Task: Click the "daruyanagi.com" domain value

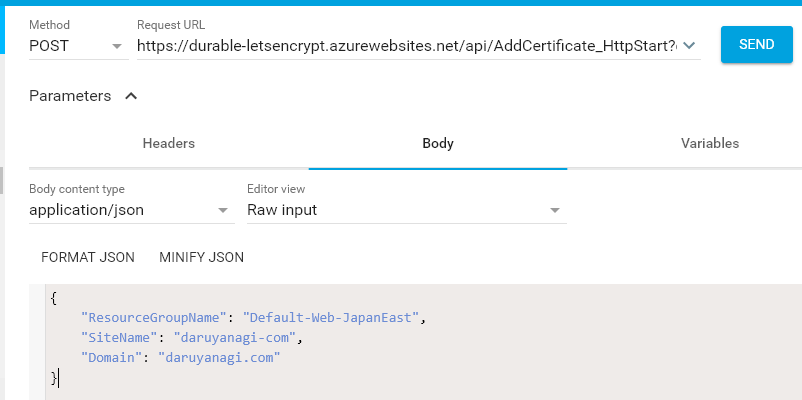Action: 220,357
